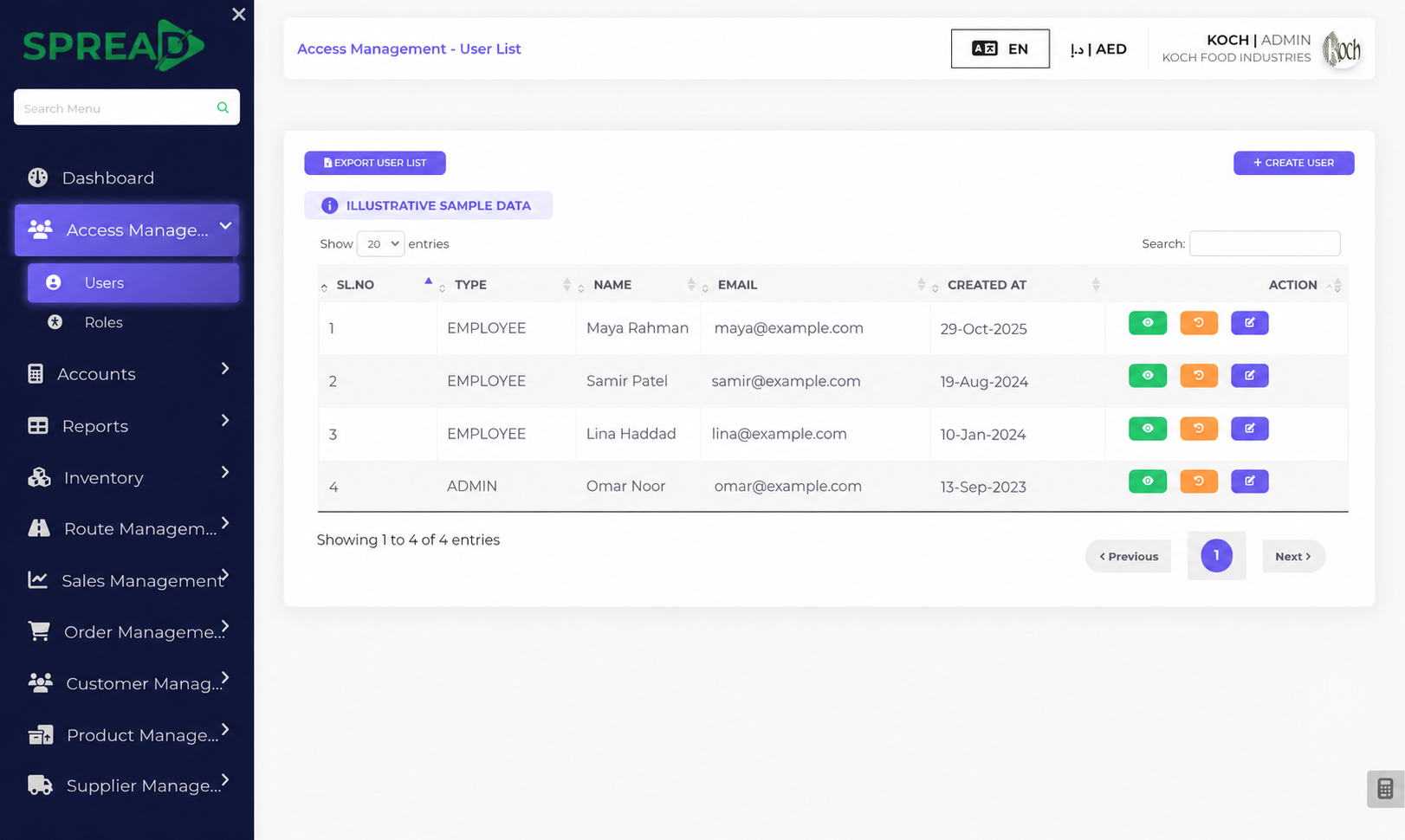Focus the table Search input field

click(x=1265, y=243)
